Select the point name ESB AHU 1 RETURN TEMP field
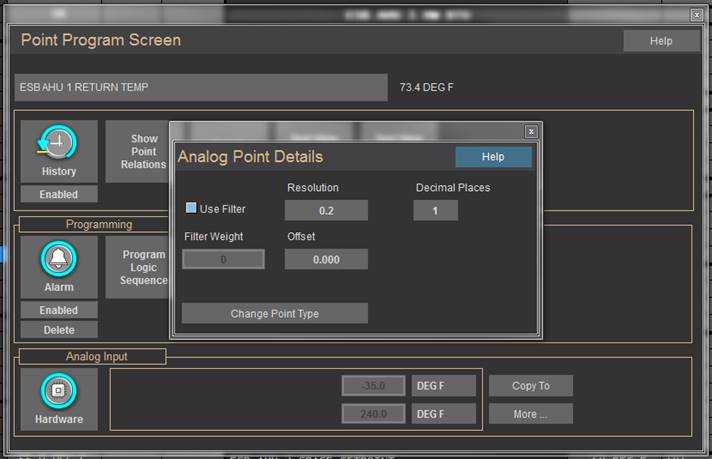The height and width of the screenshot is (459, 712). tap(200, 88)
